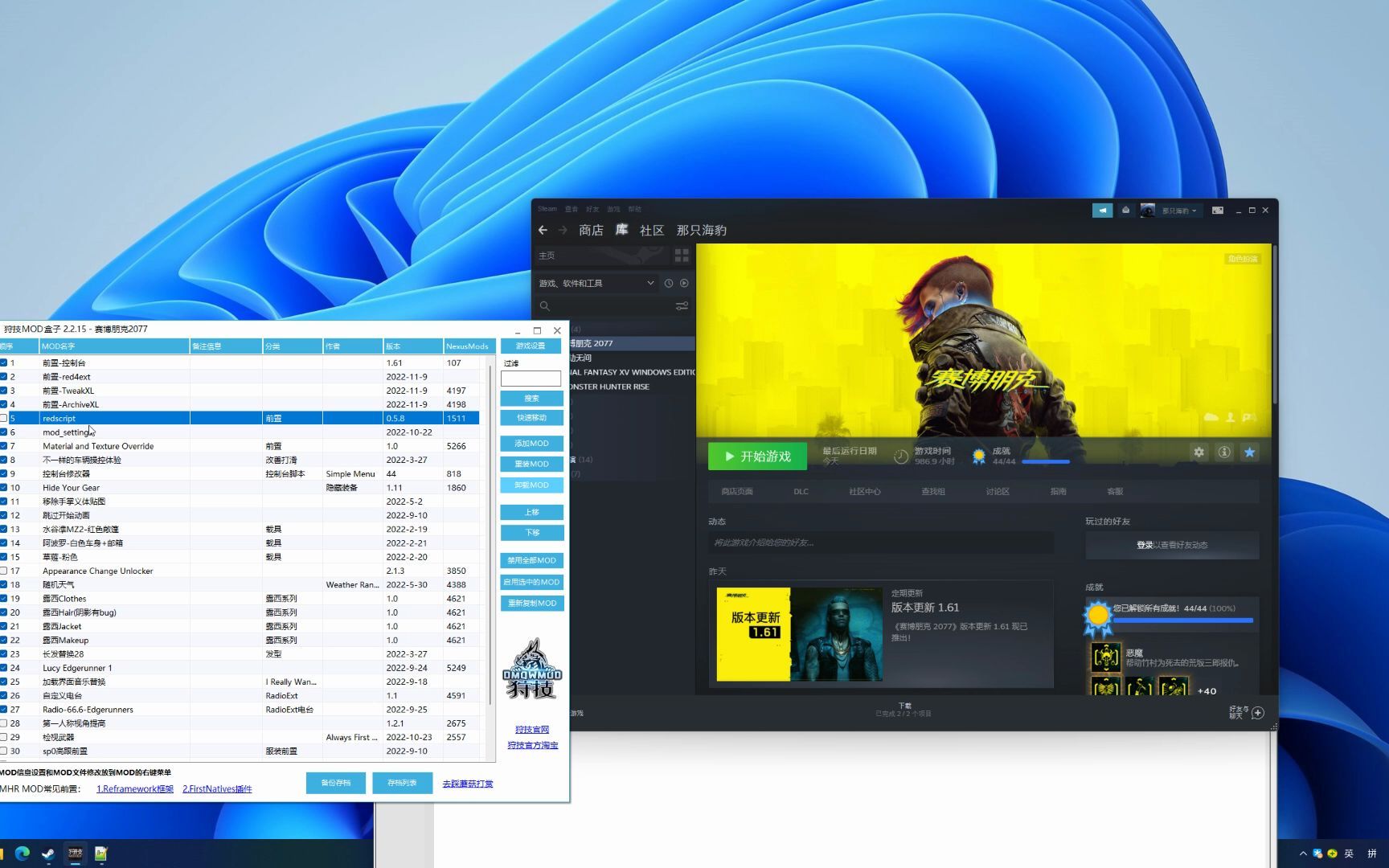Toggle the favorite star for Cyberpunk 2077
Image resolution: width=1389 pixels, height=868 pixels.
(x=1250, y=452)
